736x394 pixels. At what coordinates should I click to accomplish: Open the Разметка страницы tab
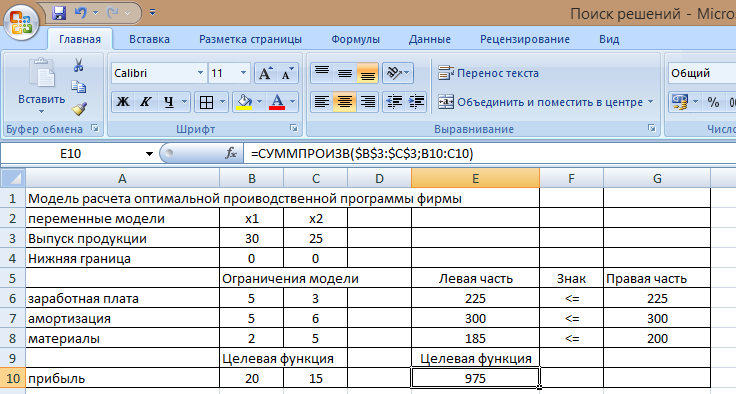coord(250,39)
